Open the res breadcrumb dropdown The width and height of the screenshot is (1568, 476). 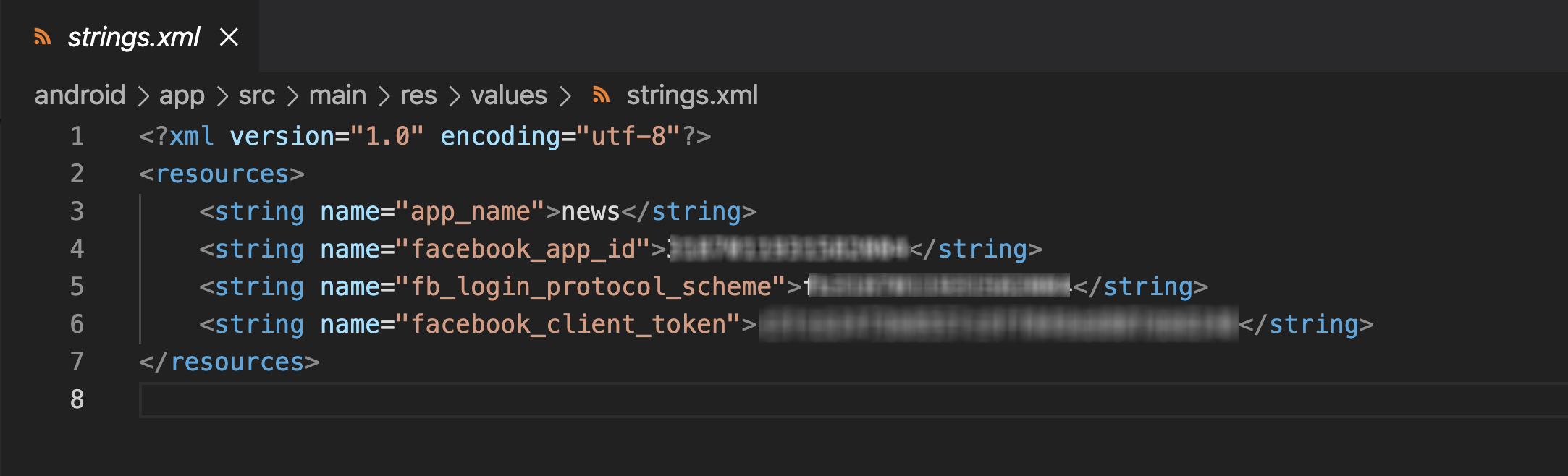tap(418, 95)
